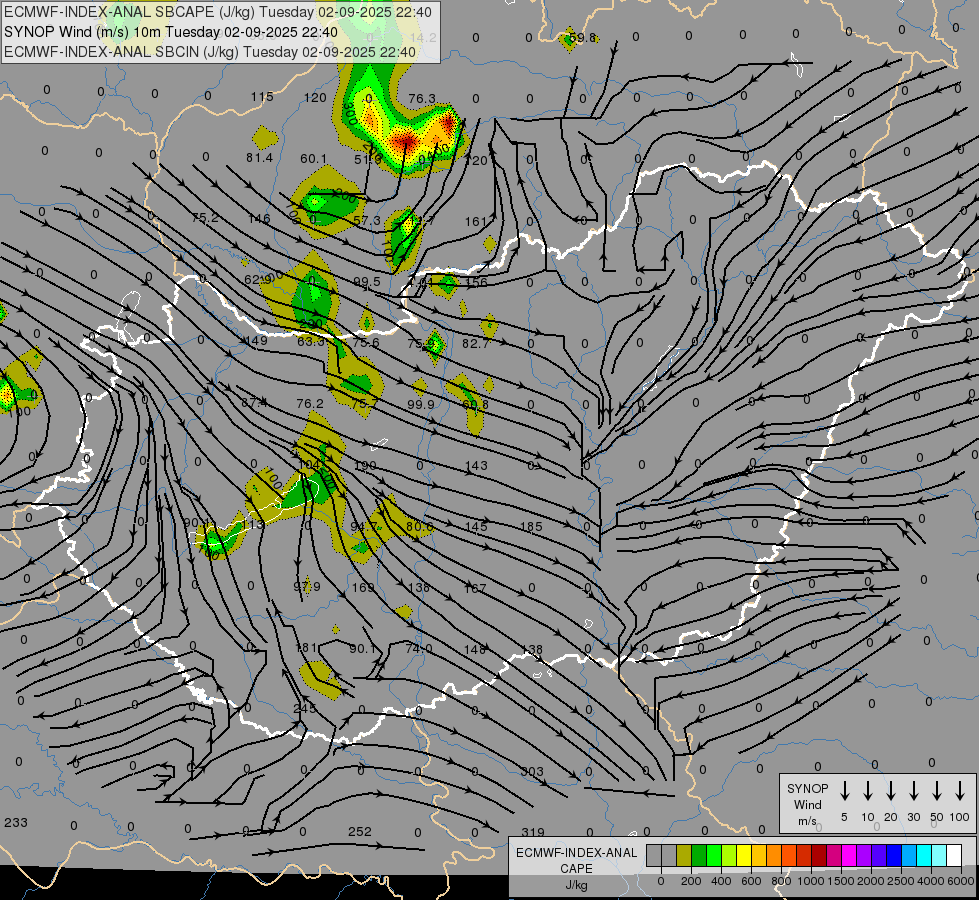979x900 pixels.
Task: Click the map value 148
Action: click(x=475, y=650)
